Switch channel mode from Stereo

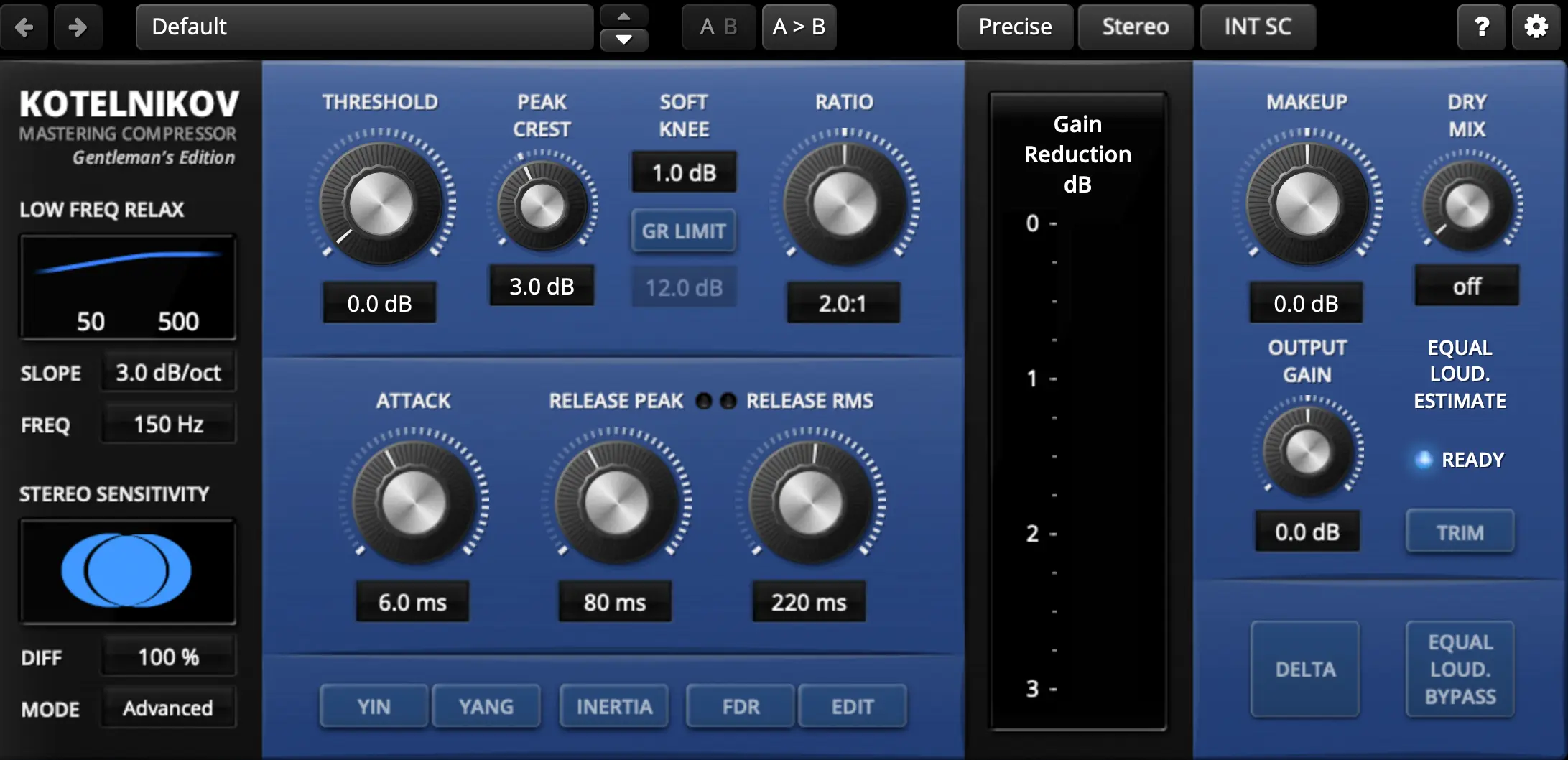pos(1135,27)
